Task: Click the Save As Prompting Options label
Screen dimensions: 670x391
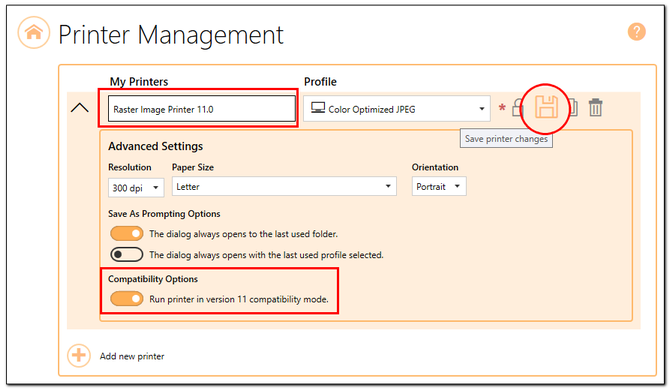Action: click(164, 214)
